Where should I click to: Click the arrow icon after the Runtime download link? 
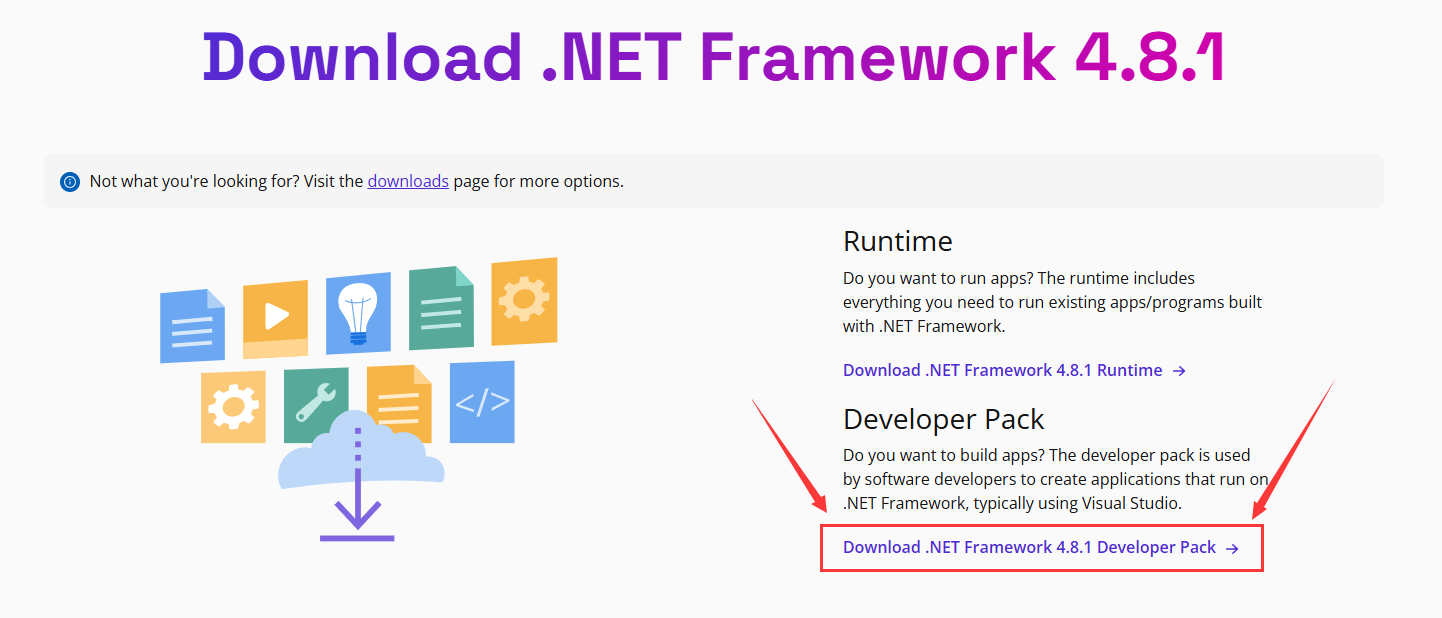[x=1179, y=371]
